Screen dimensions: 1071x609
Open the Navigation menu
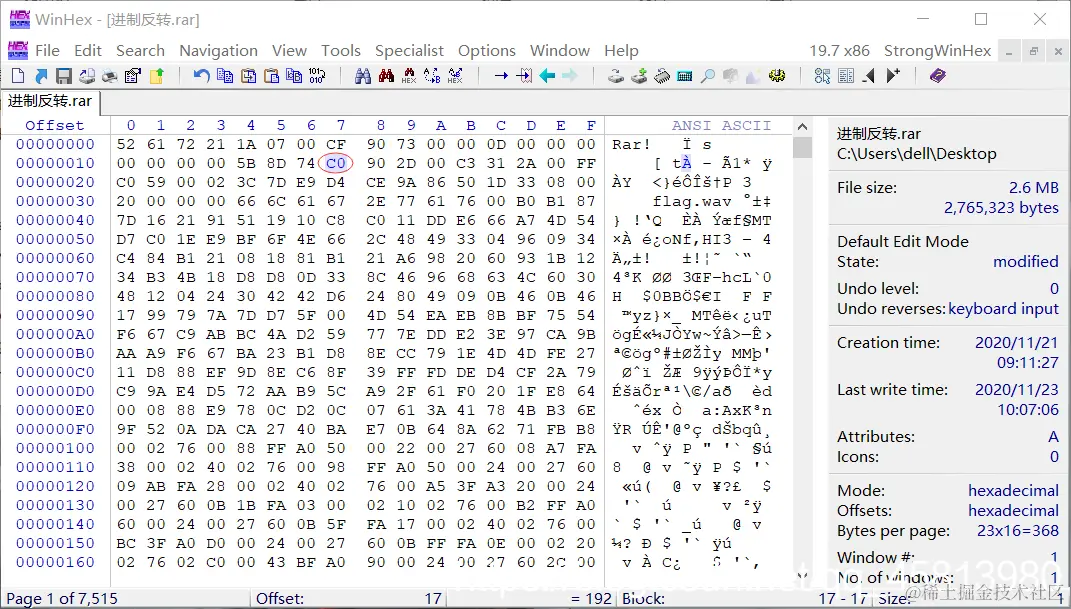(x=219, y=51)
